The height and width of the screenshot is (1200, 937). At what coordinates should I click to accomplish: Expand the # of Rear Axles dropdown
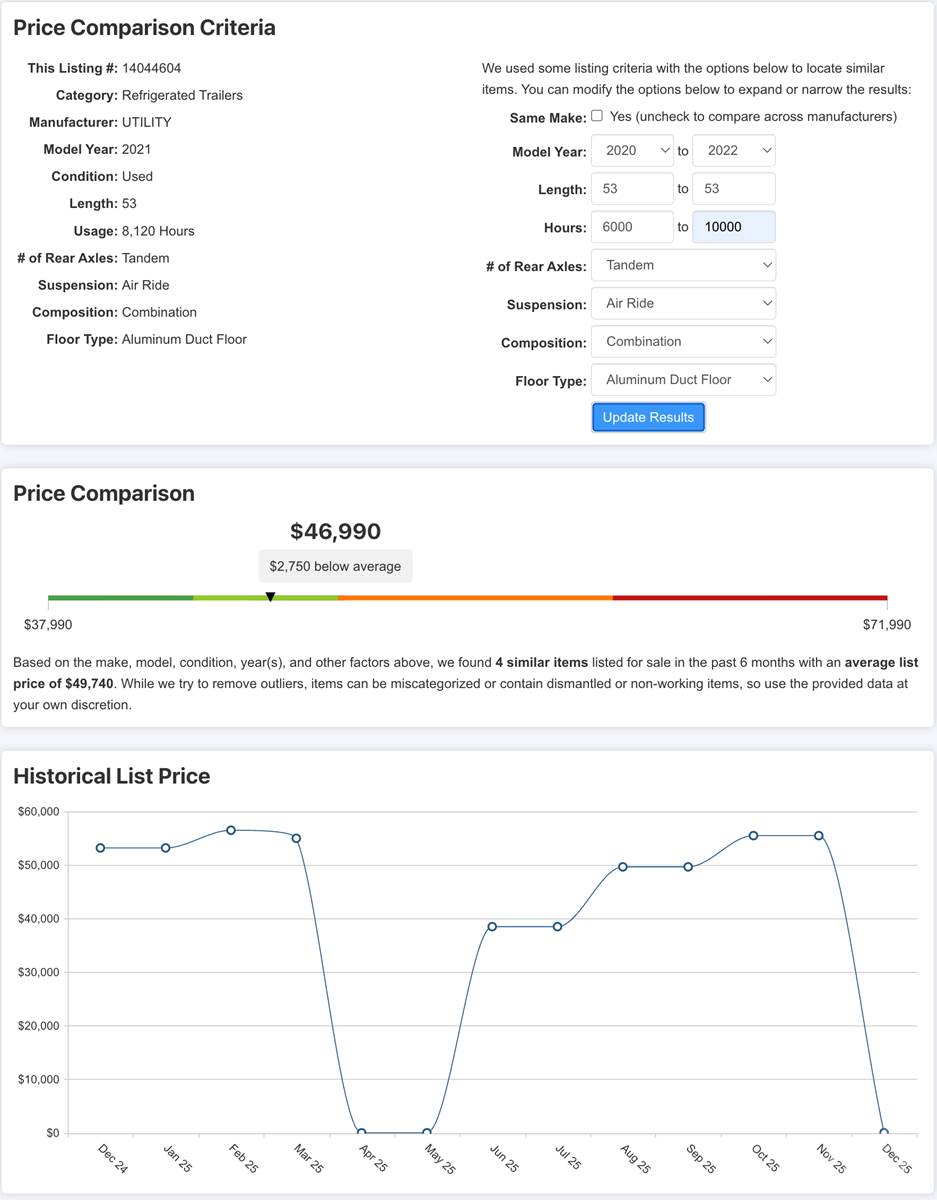coord(683,265)
